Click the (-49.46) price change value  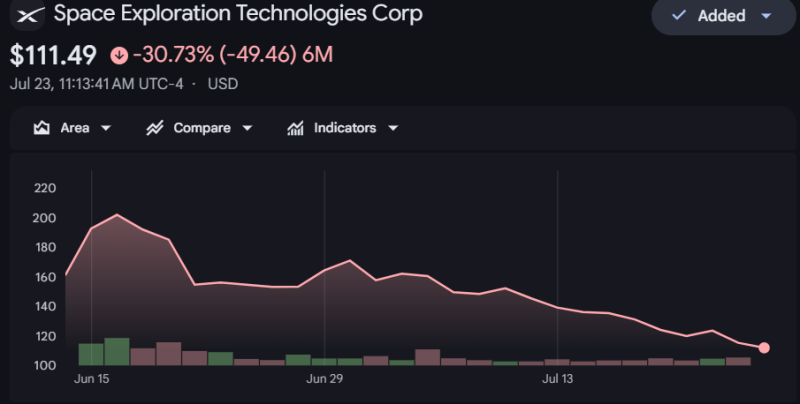click(x=258, y=55)
